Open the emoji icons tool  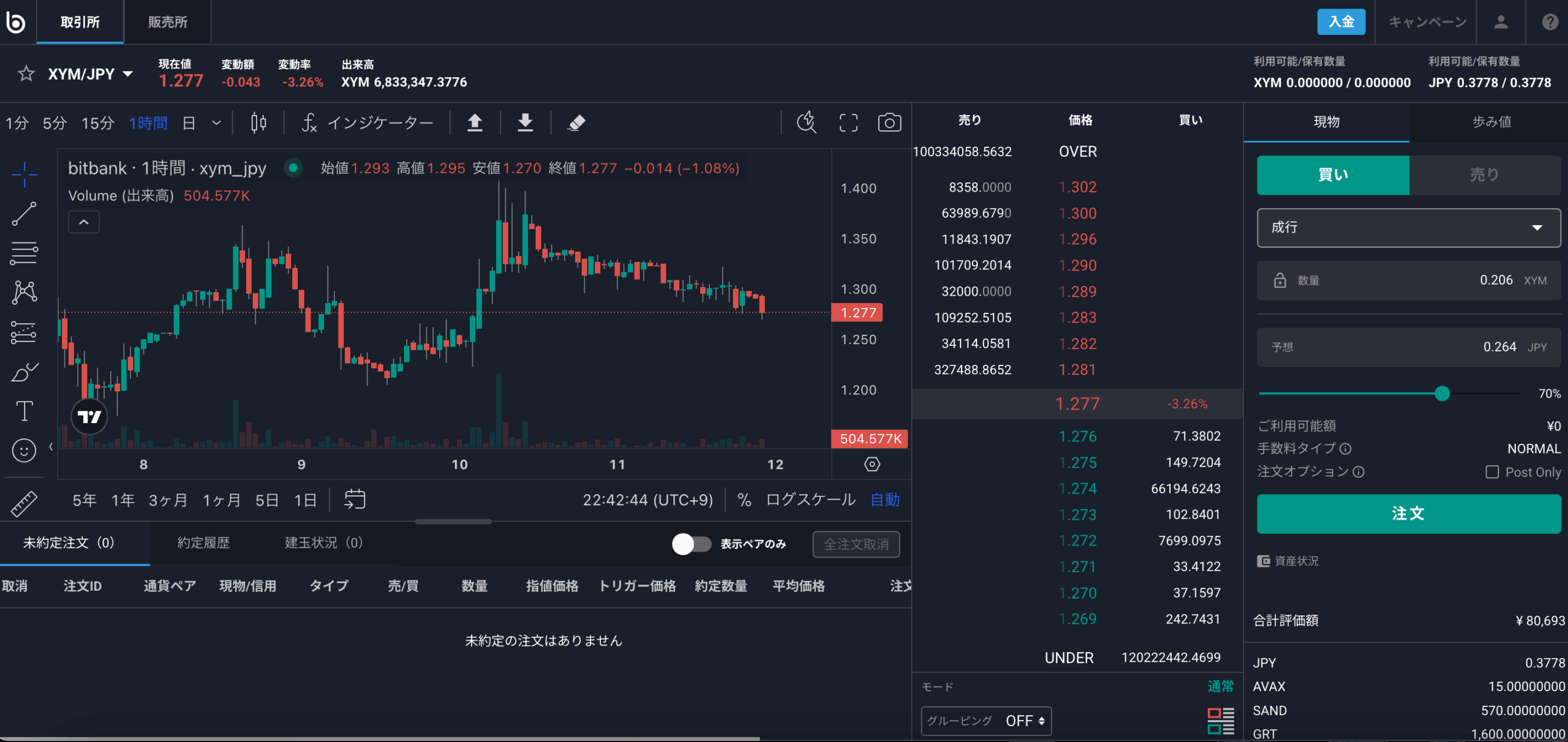[x=24, y=451]
